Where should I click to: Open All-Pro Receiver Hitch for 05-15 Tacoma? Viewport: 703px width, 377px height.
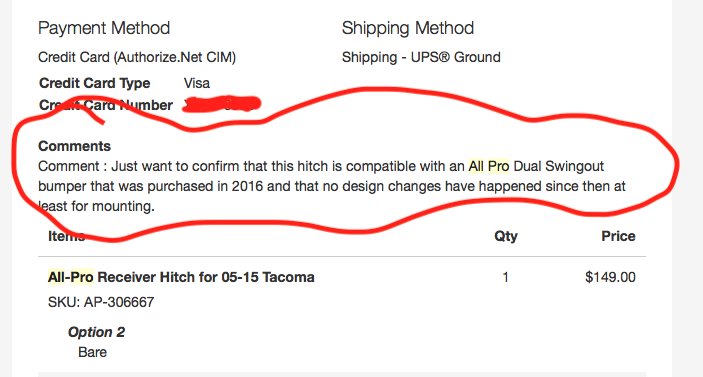coord(181,277)
